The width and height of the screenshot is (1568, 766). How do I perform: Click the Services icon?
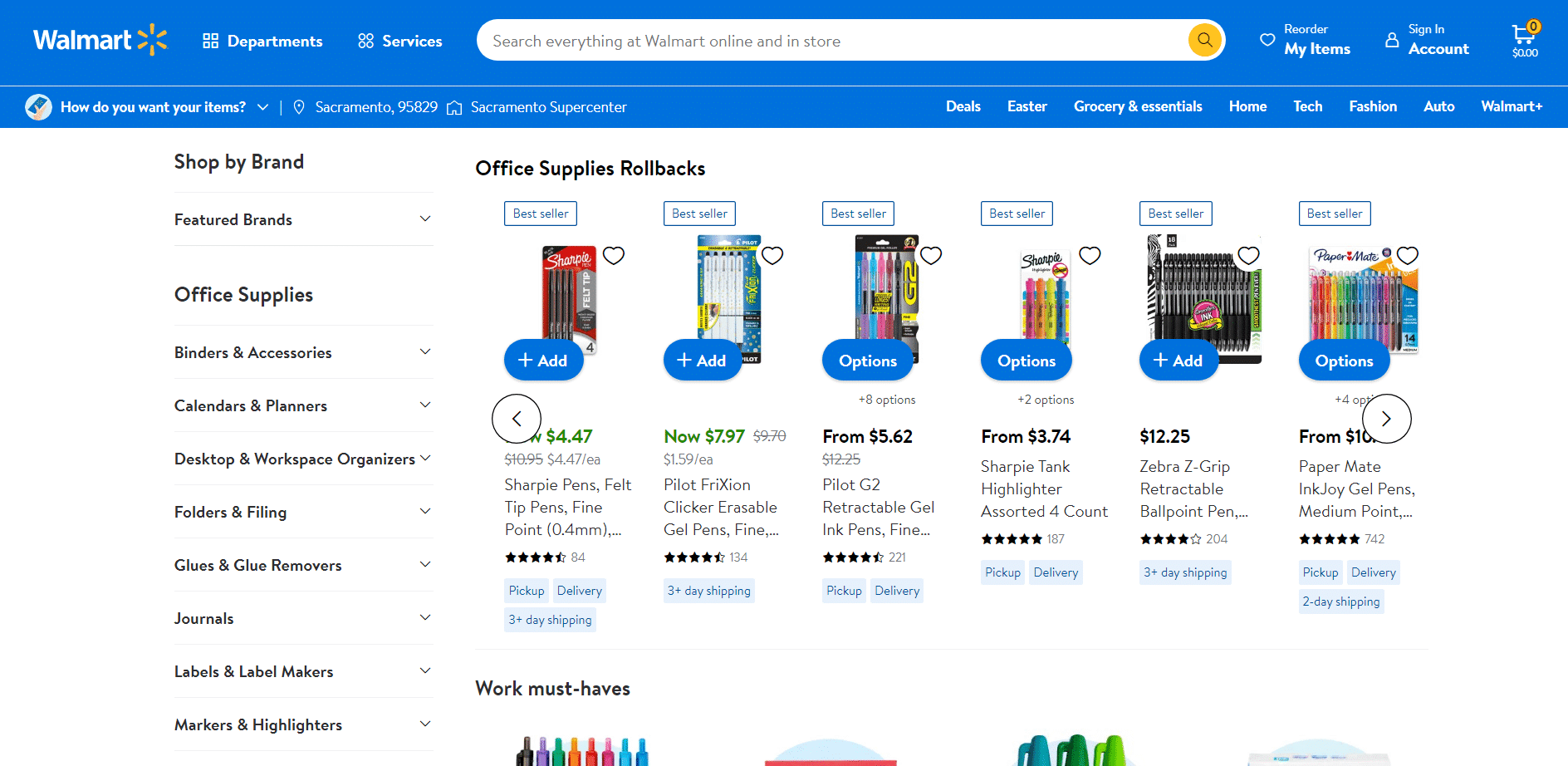click(x=365, y=41)
